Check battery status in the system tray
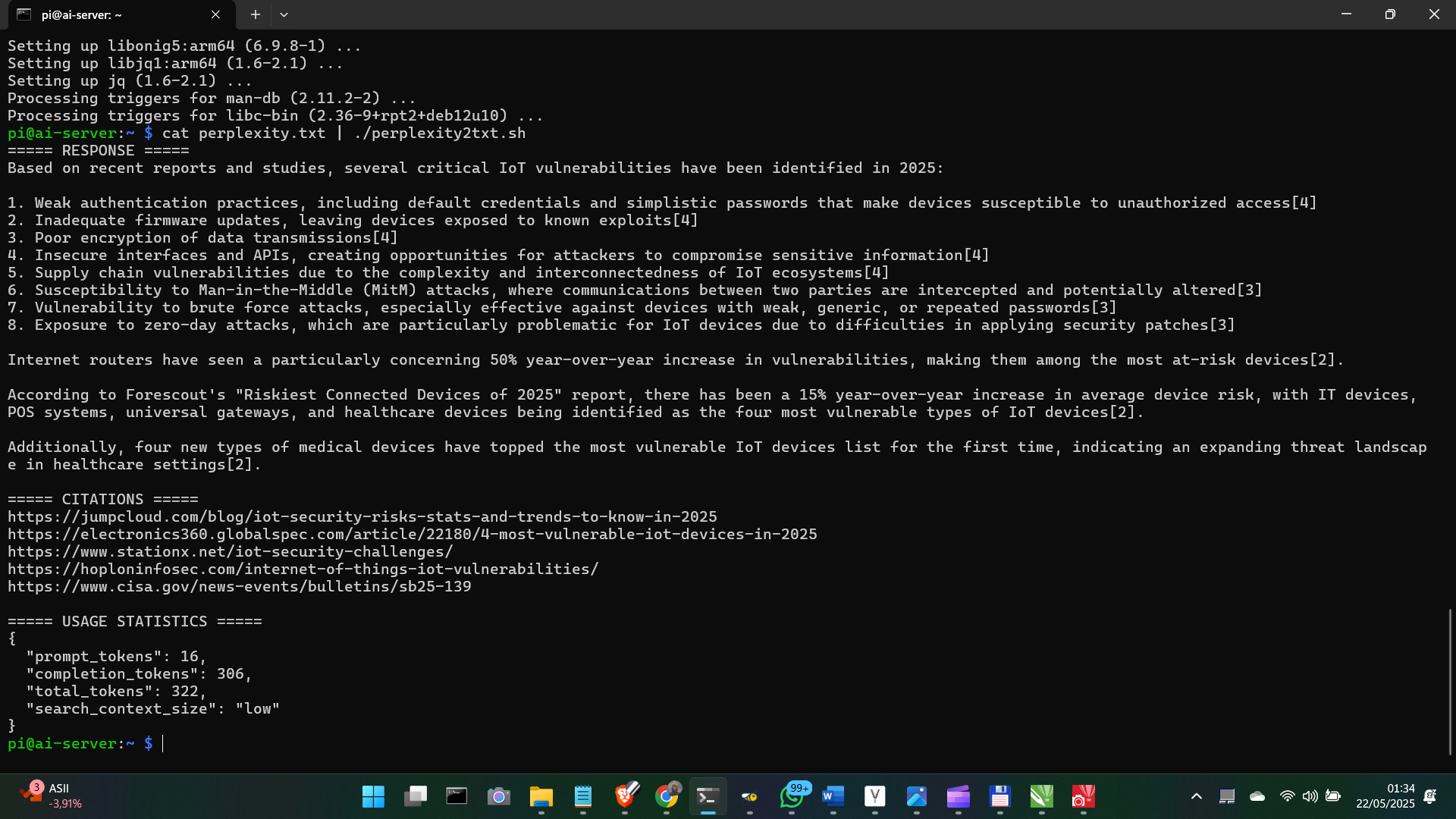Viewport: 1456px width, 819px height. 1333,796
